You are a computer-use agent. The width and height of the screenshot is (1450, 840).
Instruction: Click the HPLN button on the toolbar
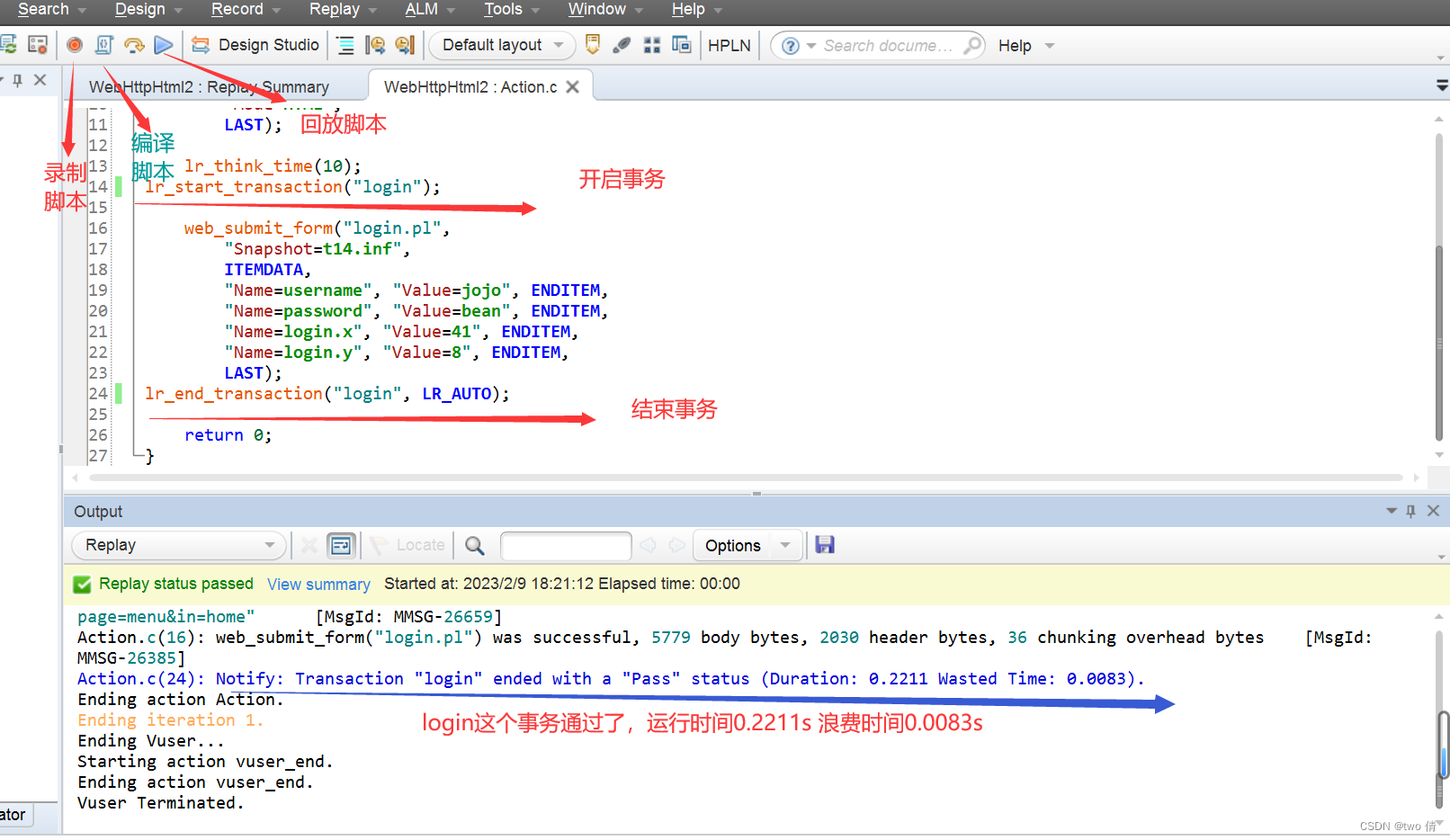[x=729, y=45]
